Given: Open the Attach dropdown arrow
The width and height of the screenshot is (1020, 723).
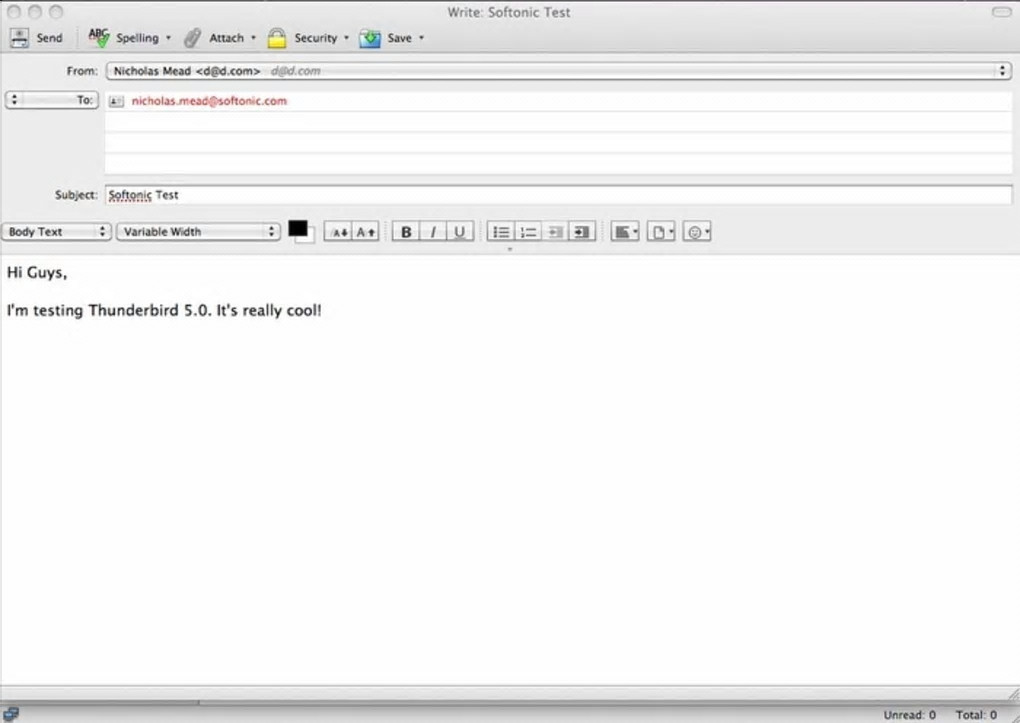Looking at the screenshot, I should (253, 38).
